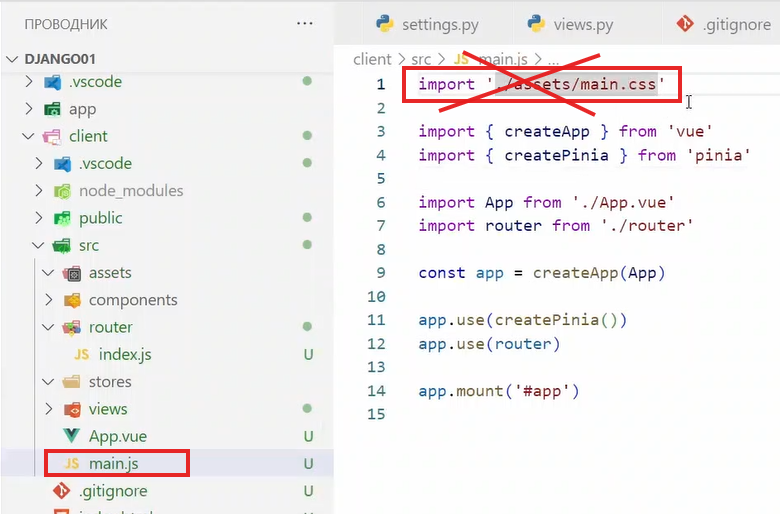
Task: Click the src breadcrumb segment
Action: (x=420, y=60)
